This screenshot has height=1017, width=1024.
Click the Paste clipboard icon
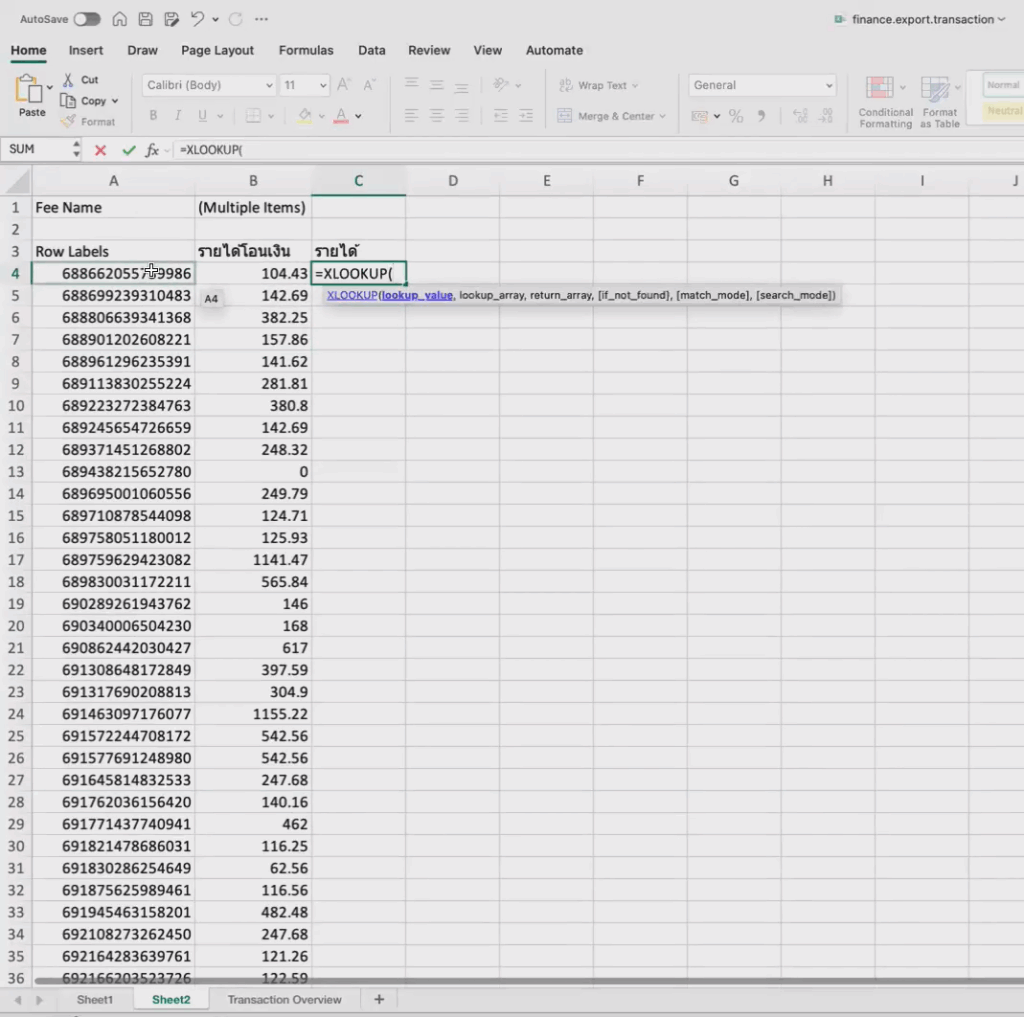(x=30, y=92)
